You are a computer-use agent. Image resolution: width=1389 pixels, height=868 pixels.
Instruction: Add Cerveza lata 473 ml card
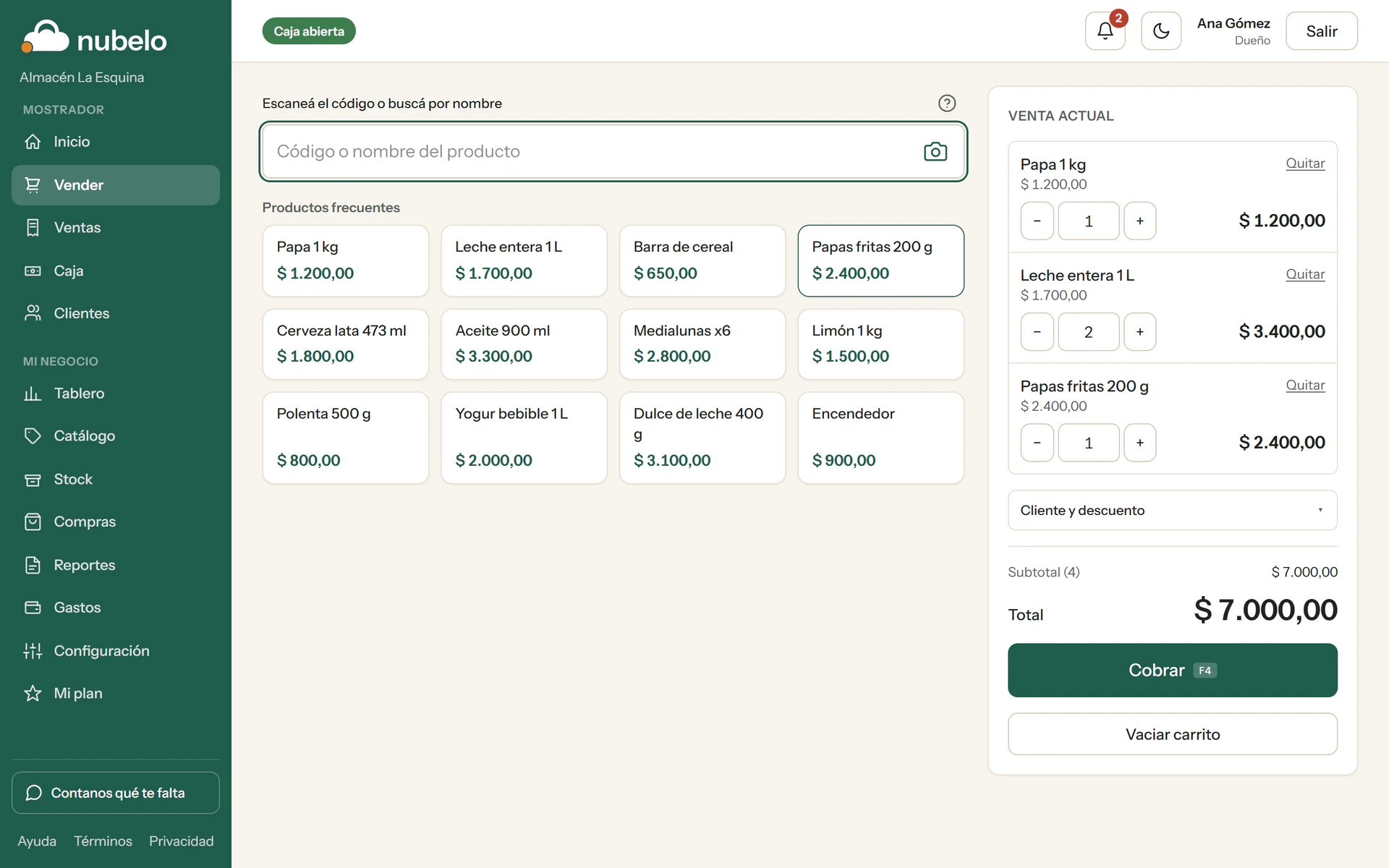[345, 344]
